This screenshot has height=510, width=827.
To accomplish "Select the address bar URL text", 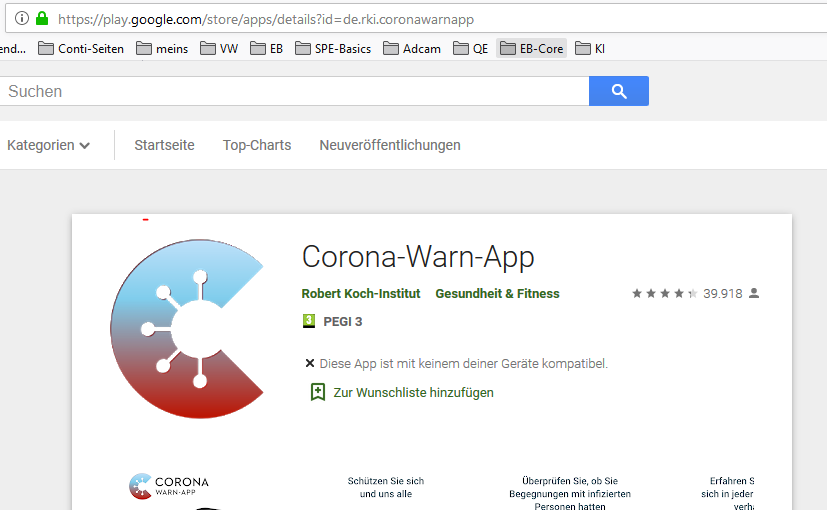I will point(266,20).
